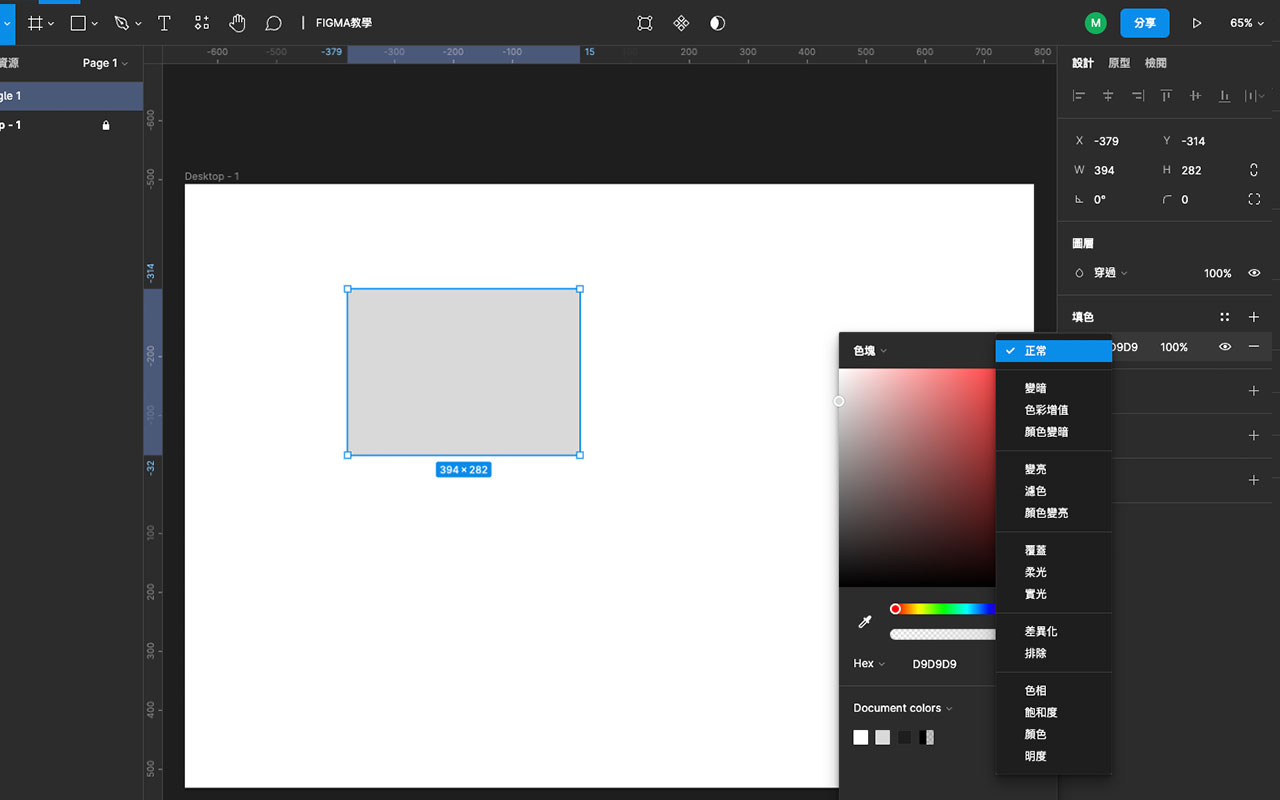1280x800 pixels.
Task: Select 柔光 in the blend mode menu
Action: 1035,571
